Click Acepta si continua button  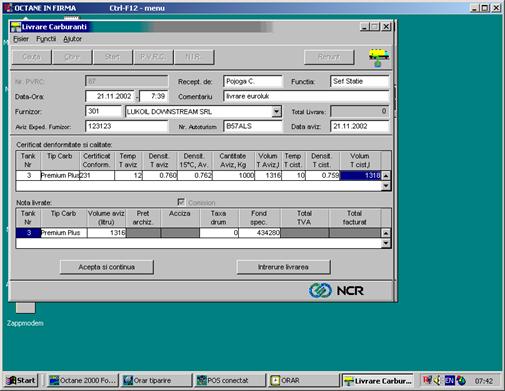click(107, 267)
